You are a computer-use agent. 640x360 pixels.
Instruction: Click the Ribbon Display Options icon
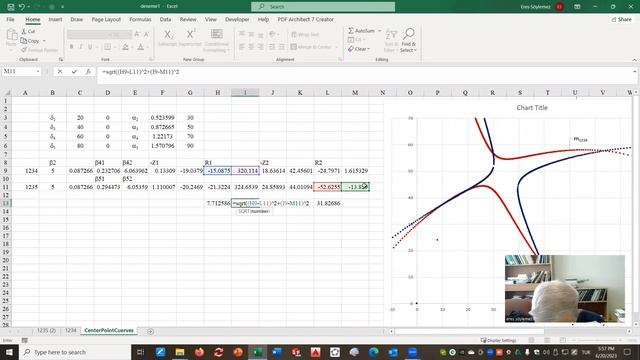click(x=577, y=7)
